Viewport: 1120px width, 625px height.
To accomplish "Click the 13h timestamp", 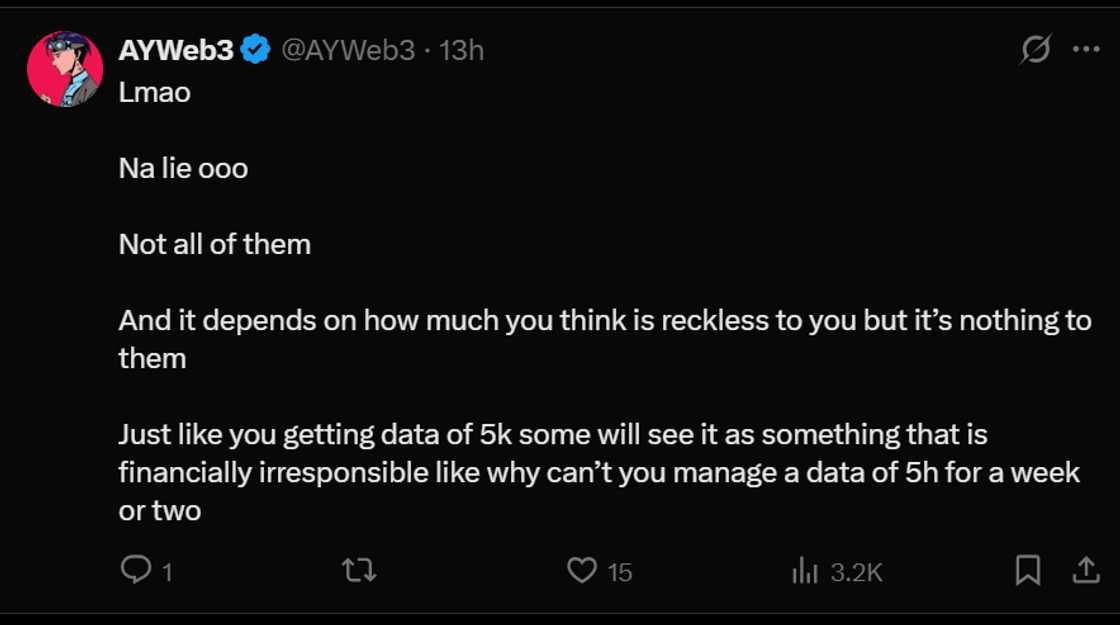I will [461, 50].
